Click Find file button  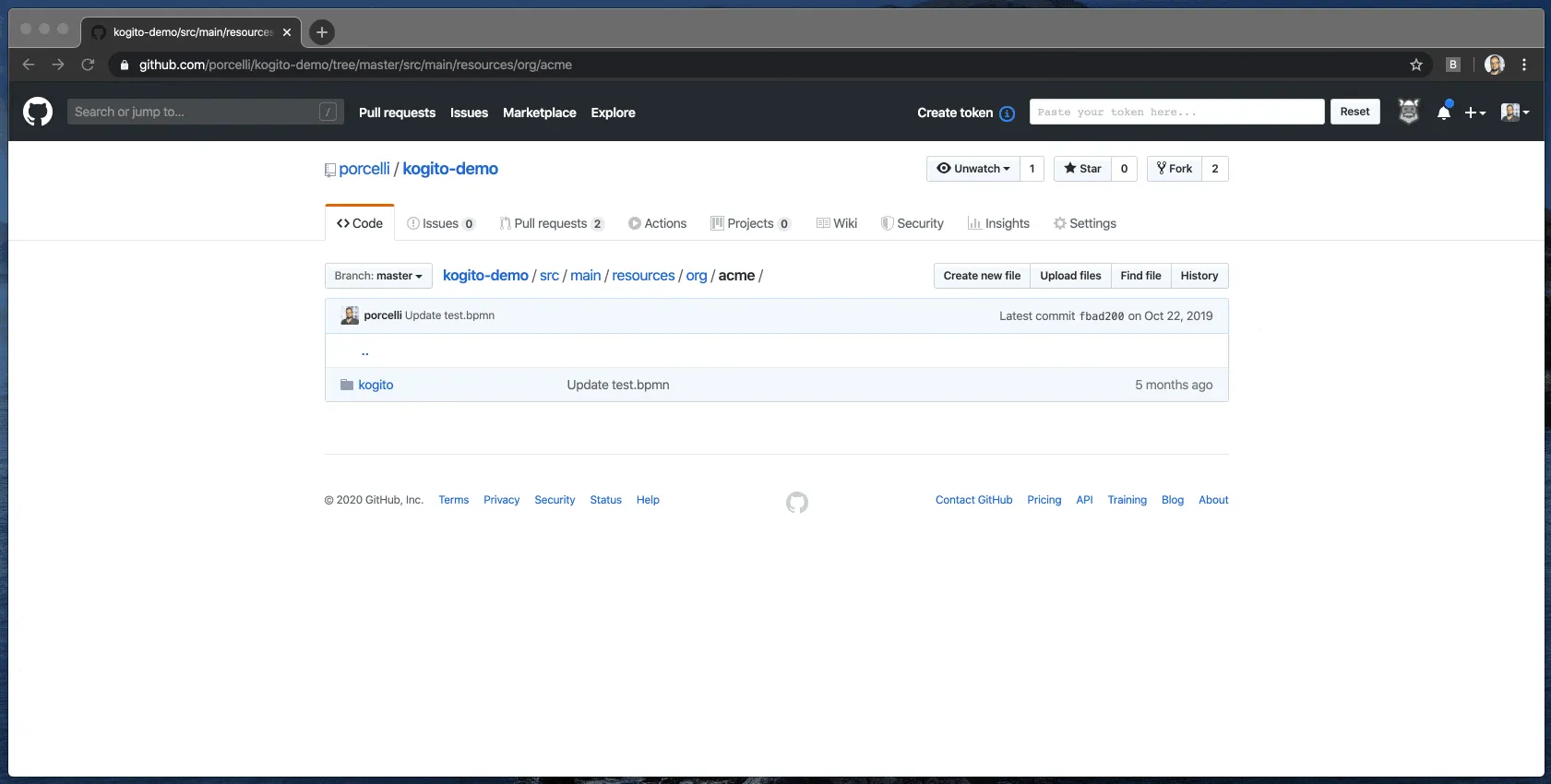pos(1140,276)
